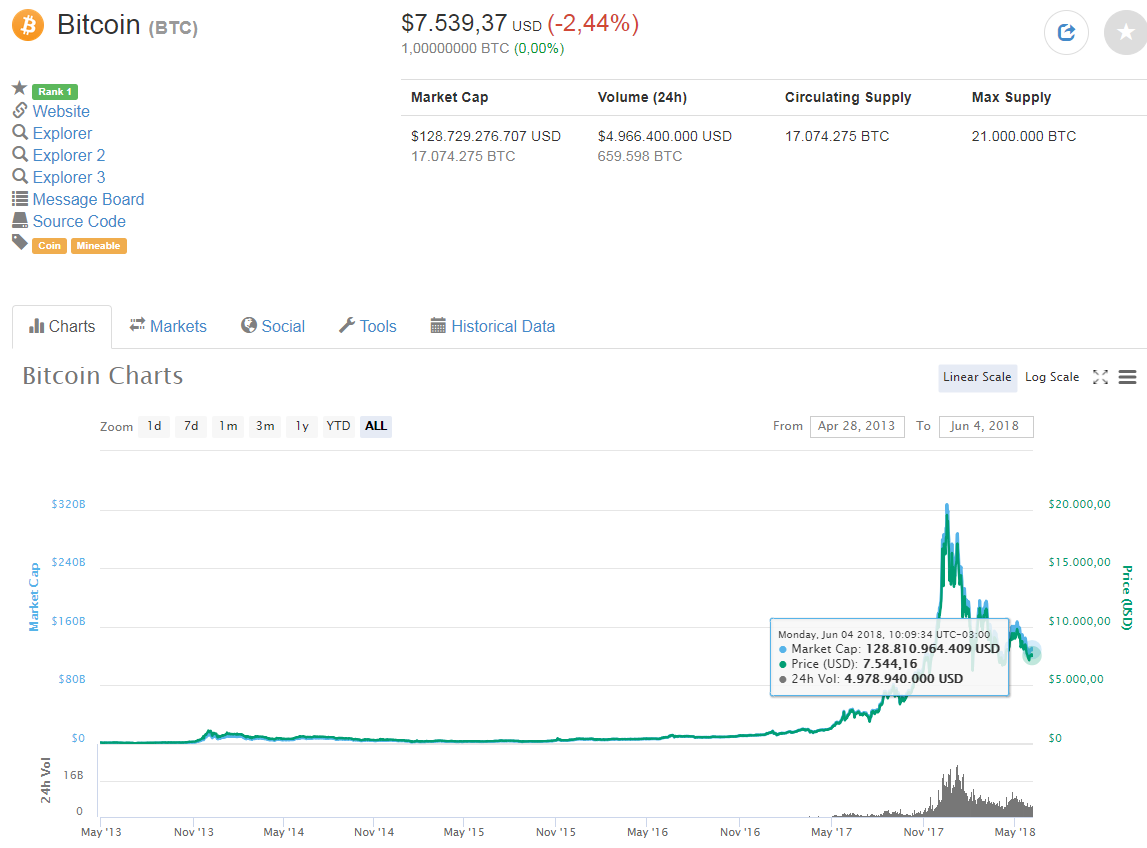Click the list icon beside Message Board
Screen dimensions: 1147x848
point(20,198)
